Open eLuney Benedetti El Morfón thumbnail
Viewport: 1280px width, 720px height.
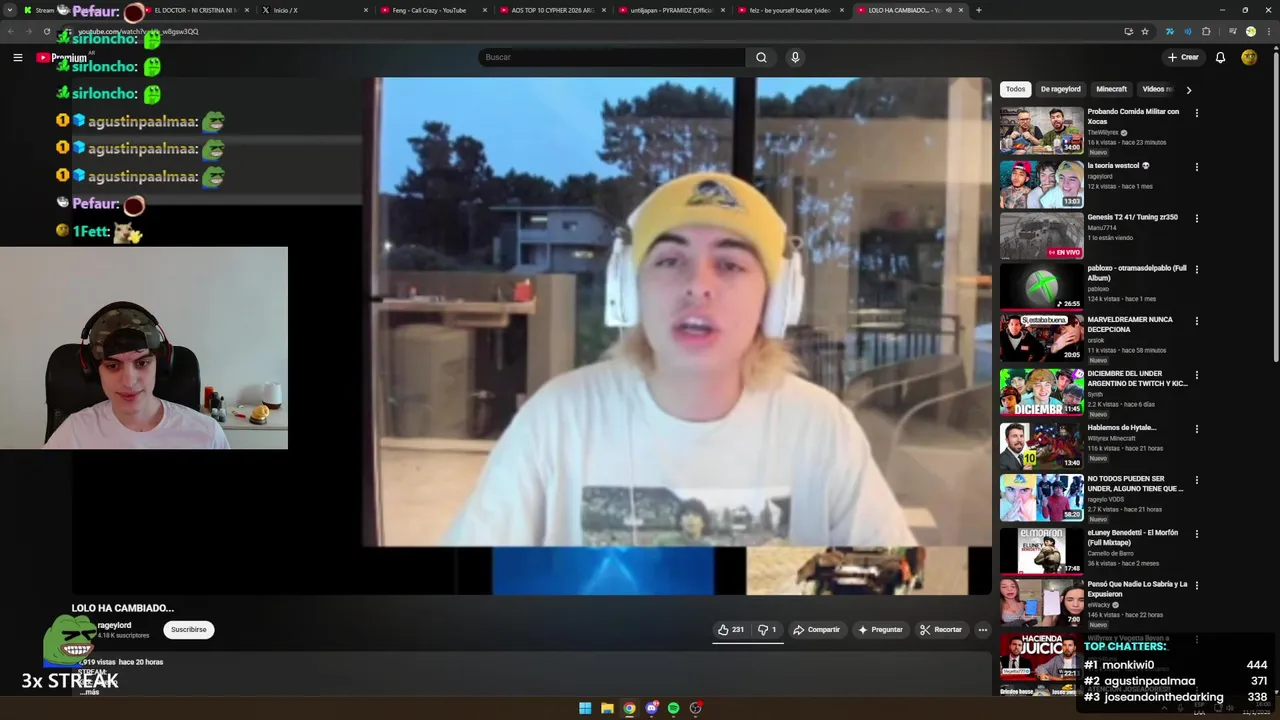coord(1041,550)
